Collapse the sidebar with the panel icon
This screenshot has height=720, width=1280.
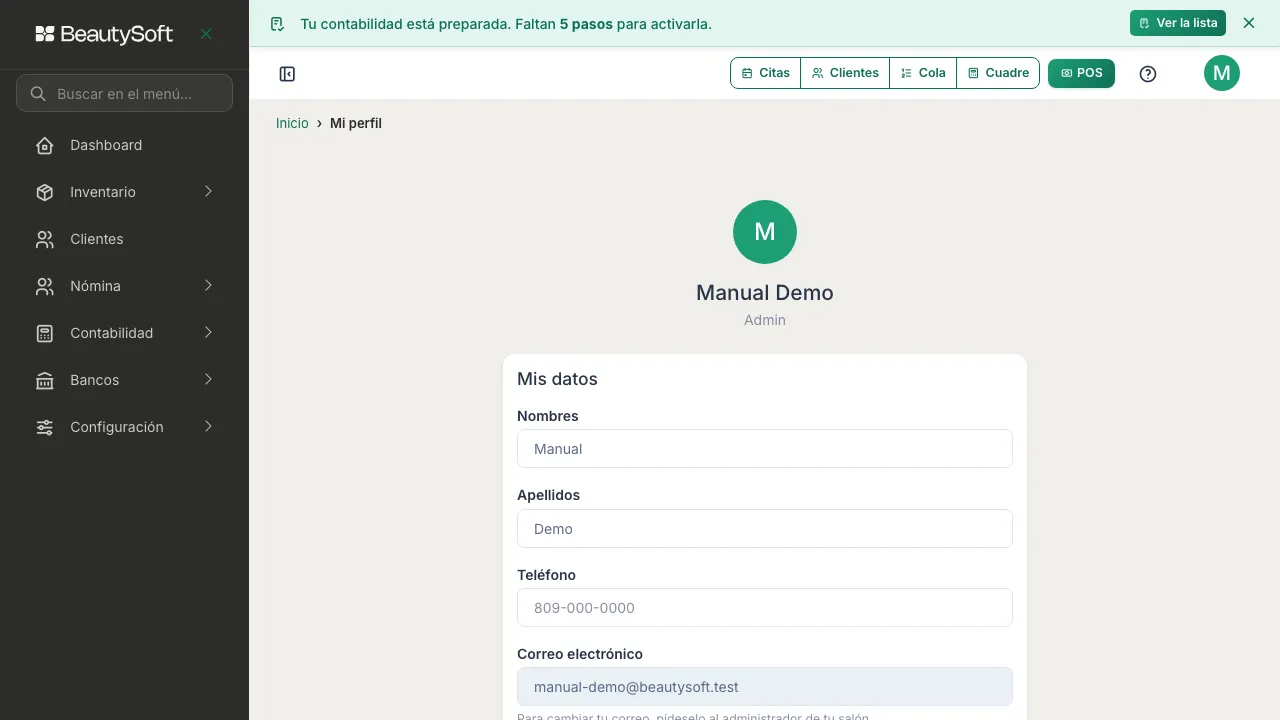click(287, 73)
